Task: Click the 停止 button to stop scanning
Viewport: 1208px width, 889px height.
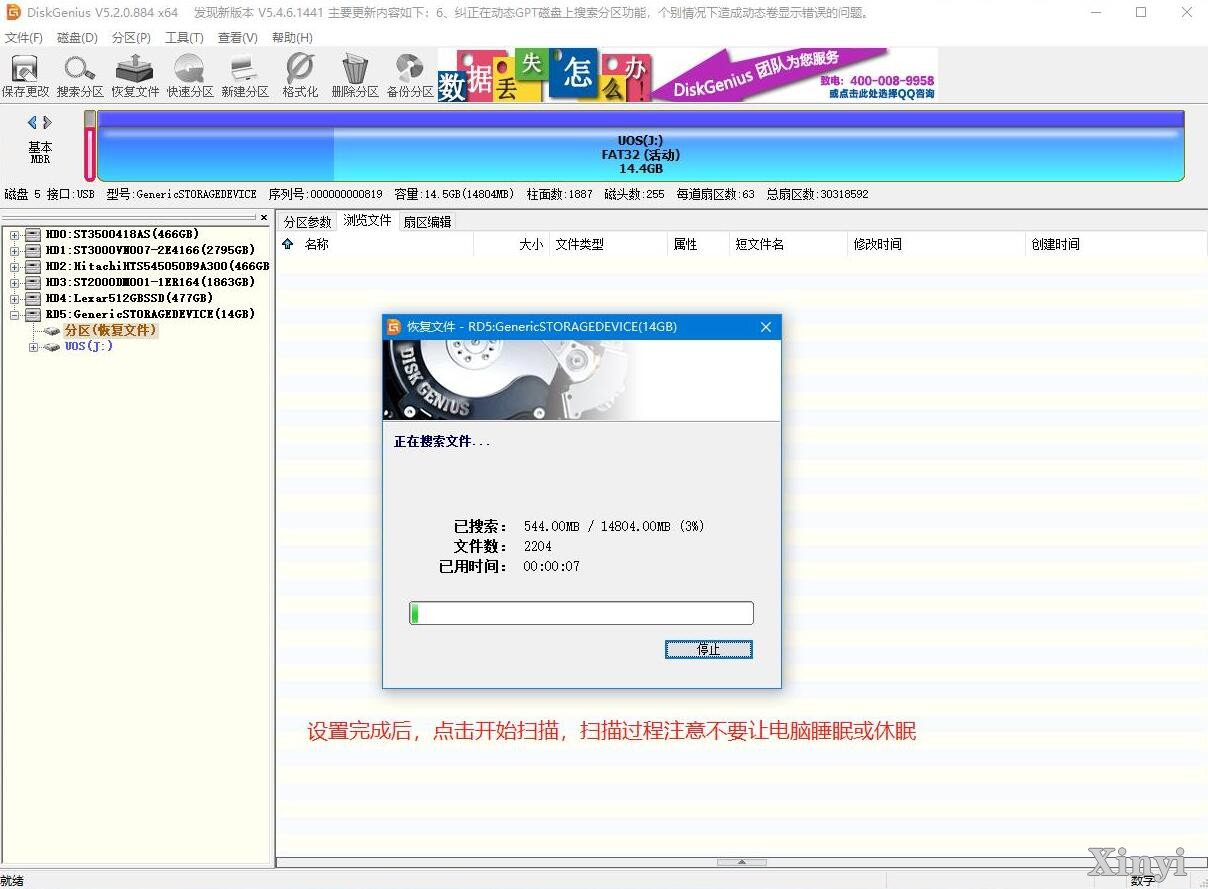Action: 709,650
